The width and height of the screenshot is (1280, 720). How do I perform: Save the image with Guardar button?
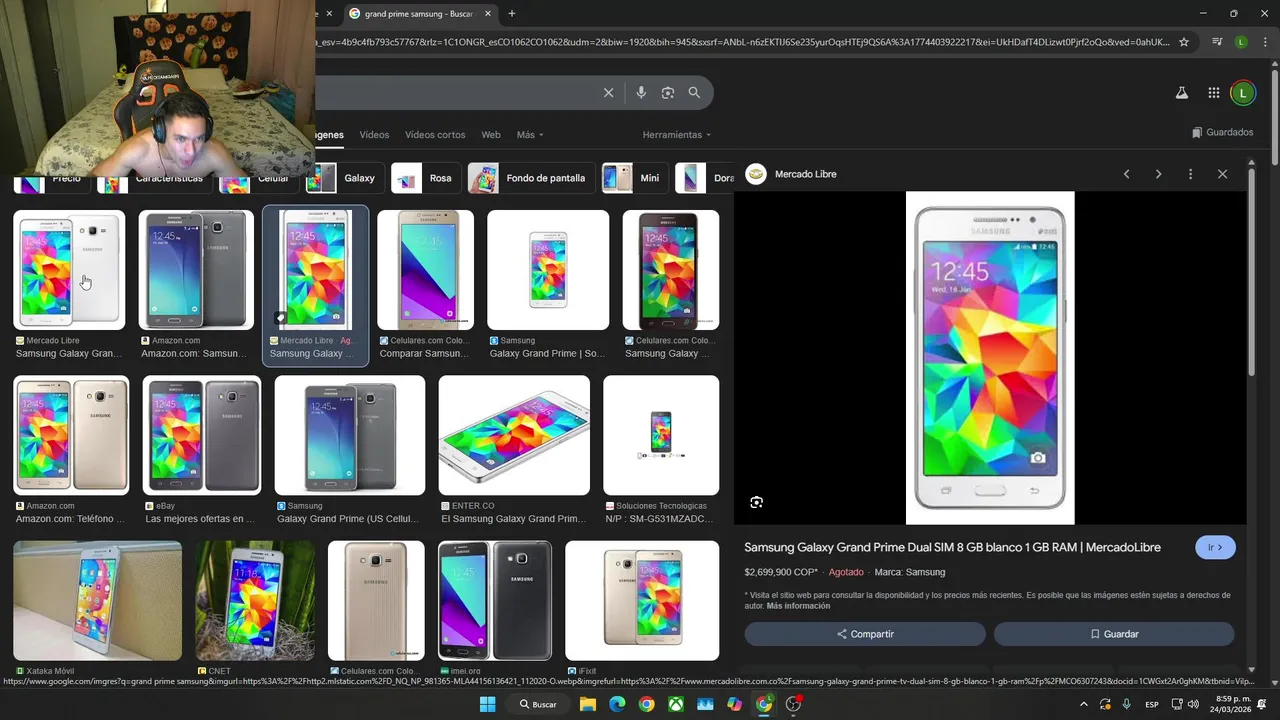pos(1114,634)
